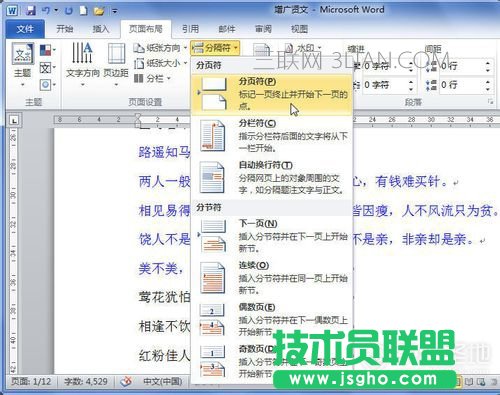Click the 连续 section break icon
Screen dimensions: 500x395
pos(212,278)
